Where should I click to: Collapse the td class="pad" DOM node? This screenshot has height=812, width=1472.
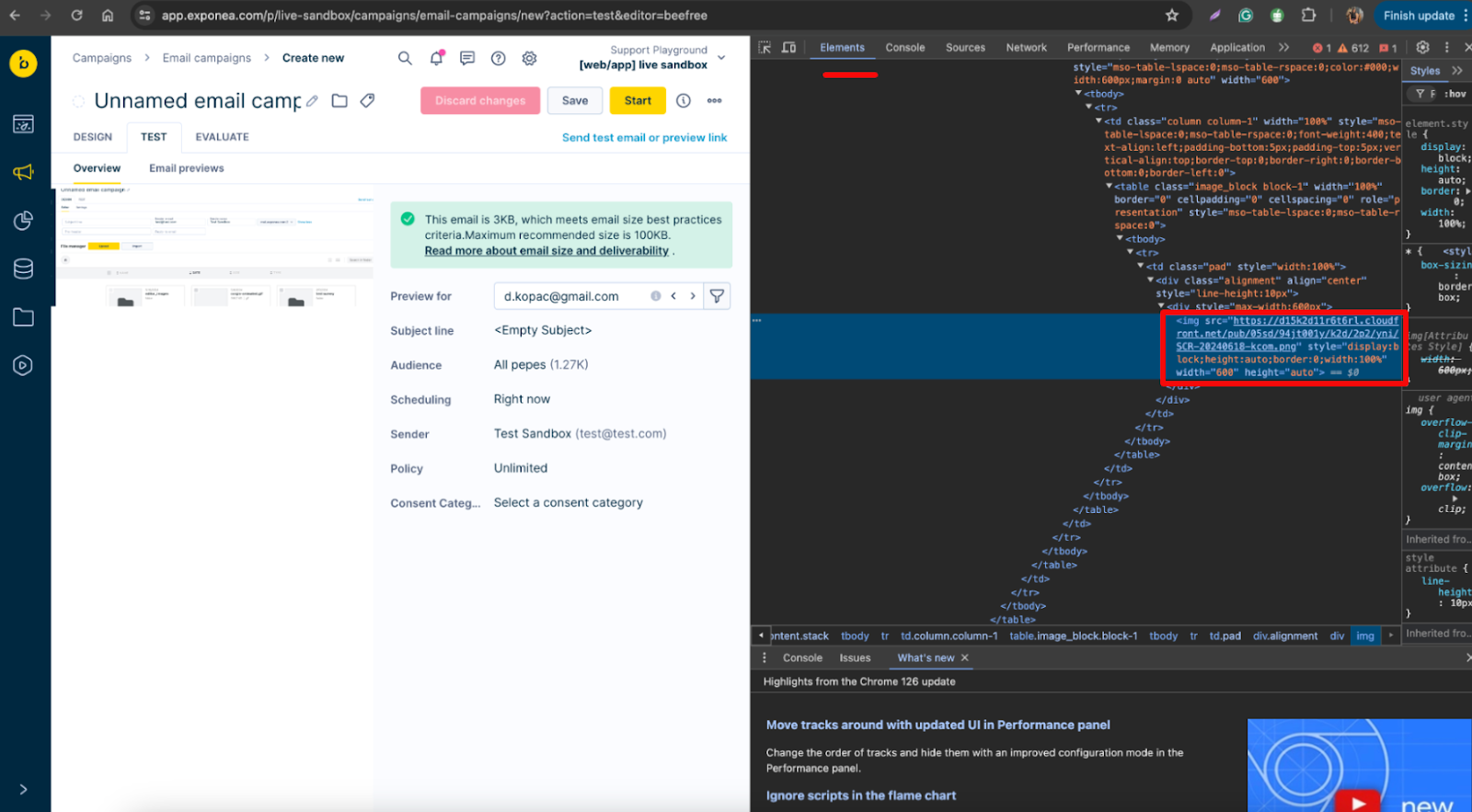pyautogui.click(x=1141, y=267)
